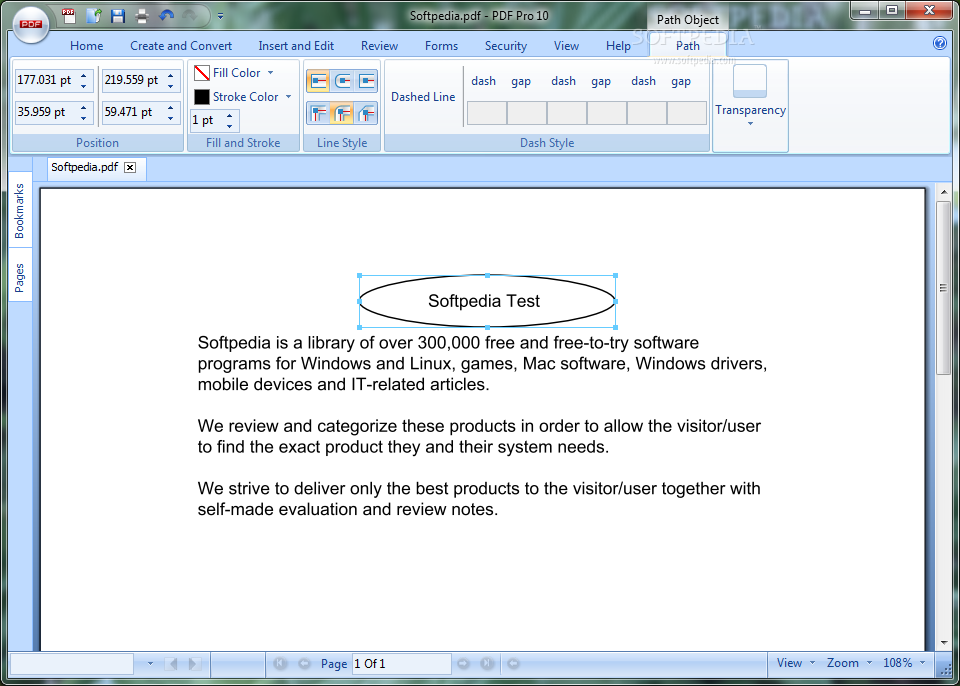Viewport: 960px width, 686px height.
Task: Close the Softpedia.pdf document tab with X
Action: 130,168
